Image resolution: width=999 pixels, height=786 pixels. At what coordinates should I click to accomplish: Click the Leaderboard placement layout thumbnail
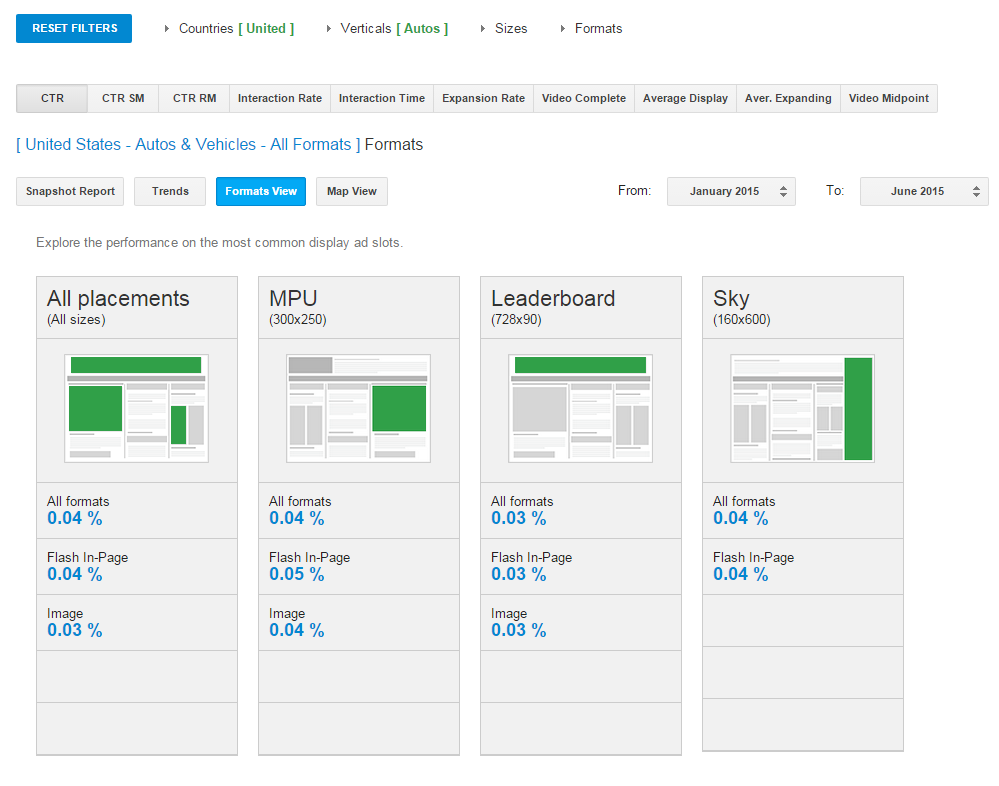(x=580, y=408)
